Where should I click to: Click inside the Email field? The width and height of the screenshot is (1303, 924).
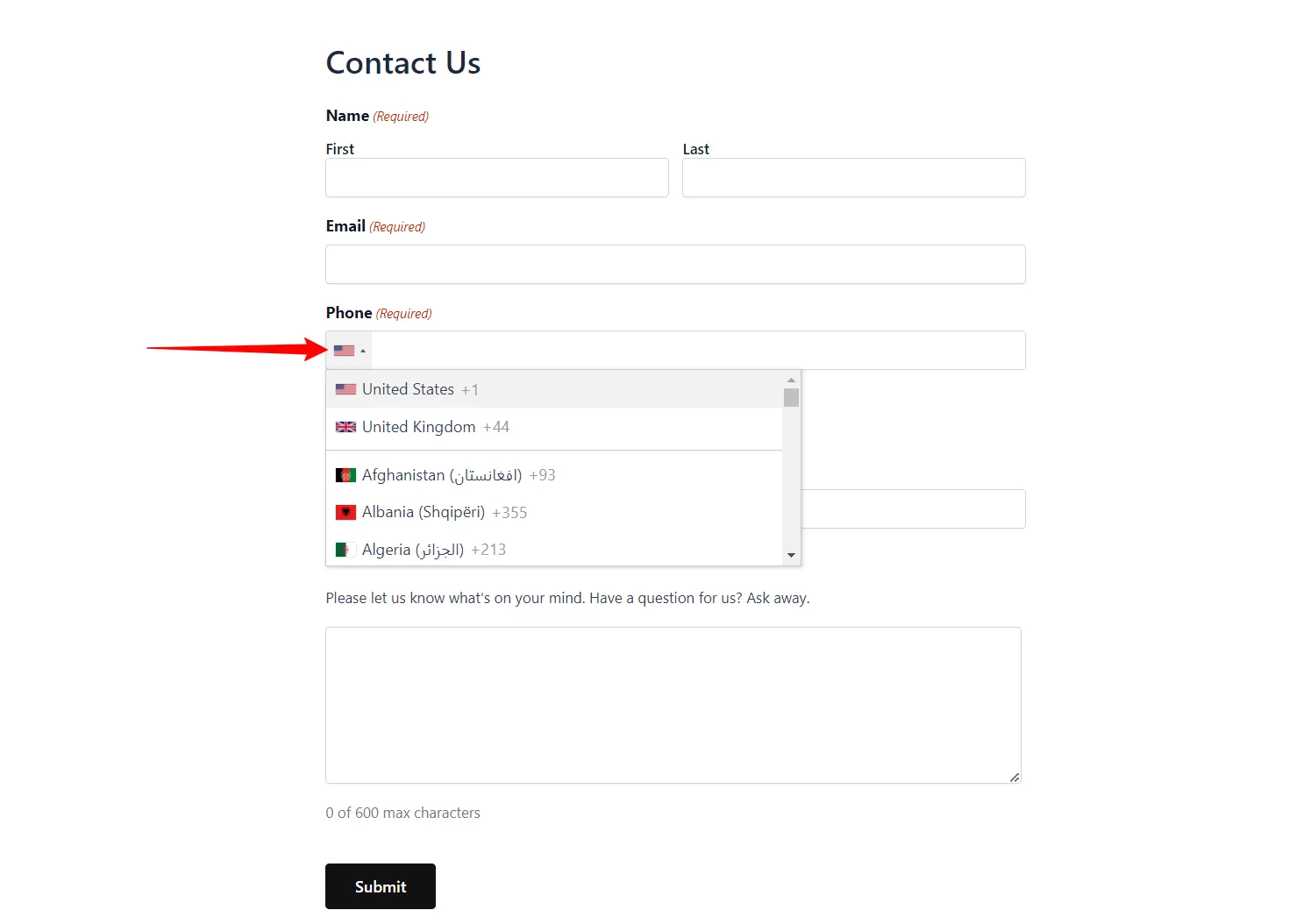click(674, 264)
